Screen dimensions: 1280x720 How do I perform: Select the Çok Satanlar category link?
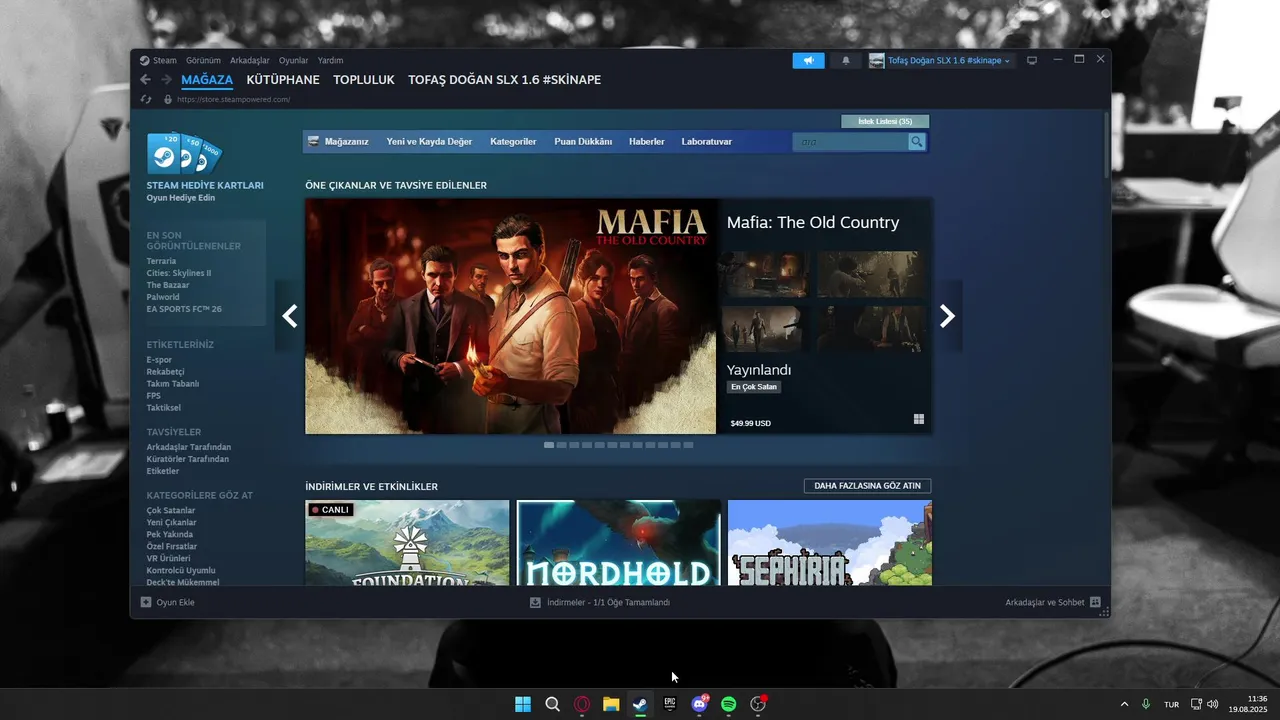pyautogui.click(x=171, y=510)
